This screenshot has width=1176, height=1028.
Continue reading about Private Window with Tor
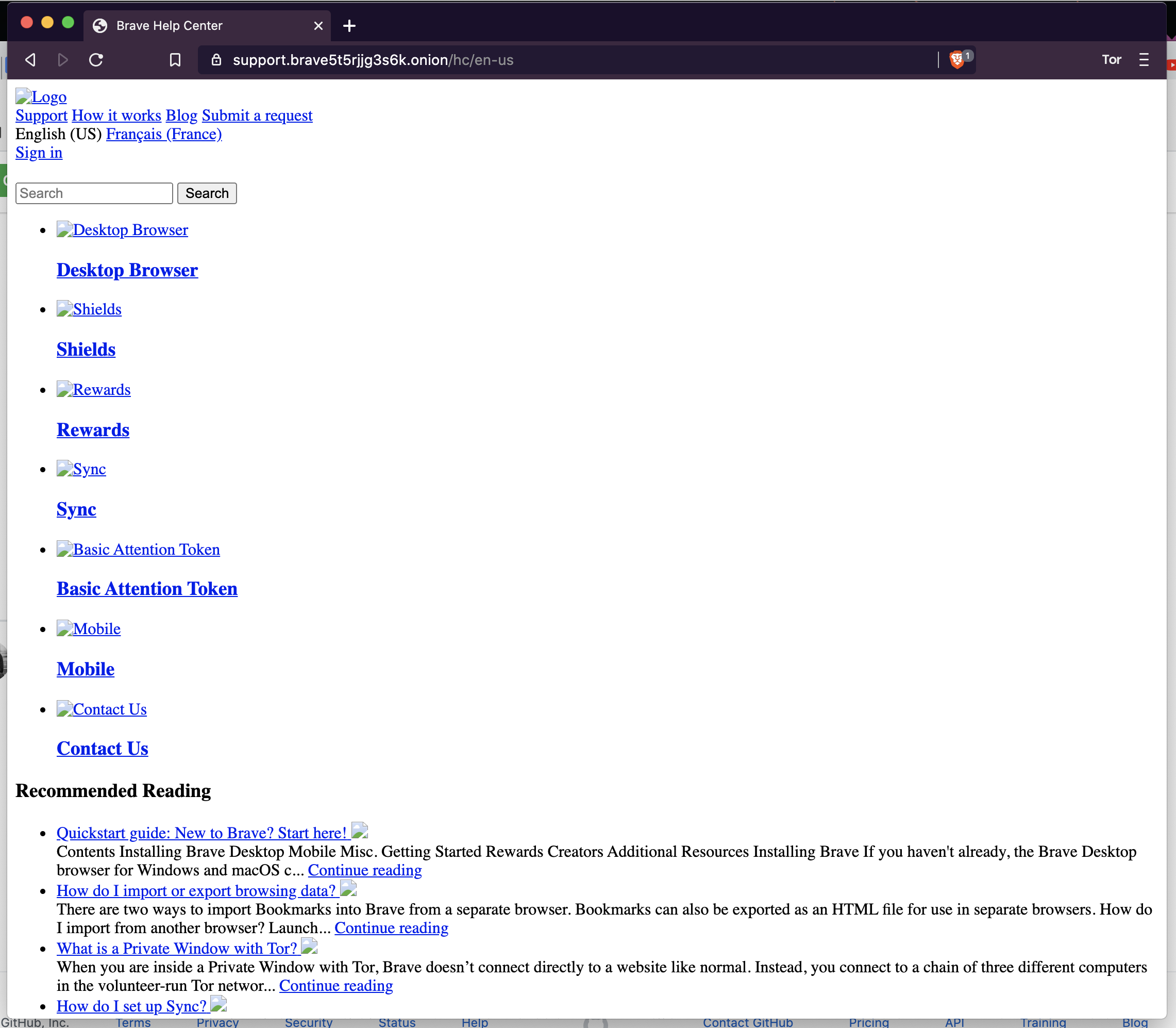tap(335, 985)
